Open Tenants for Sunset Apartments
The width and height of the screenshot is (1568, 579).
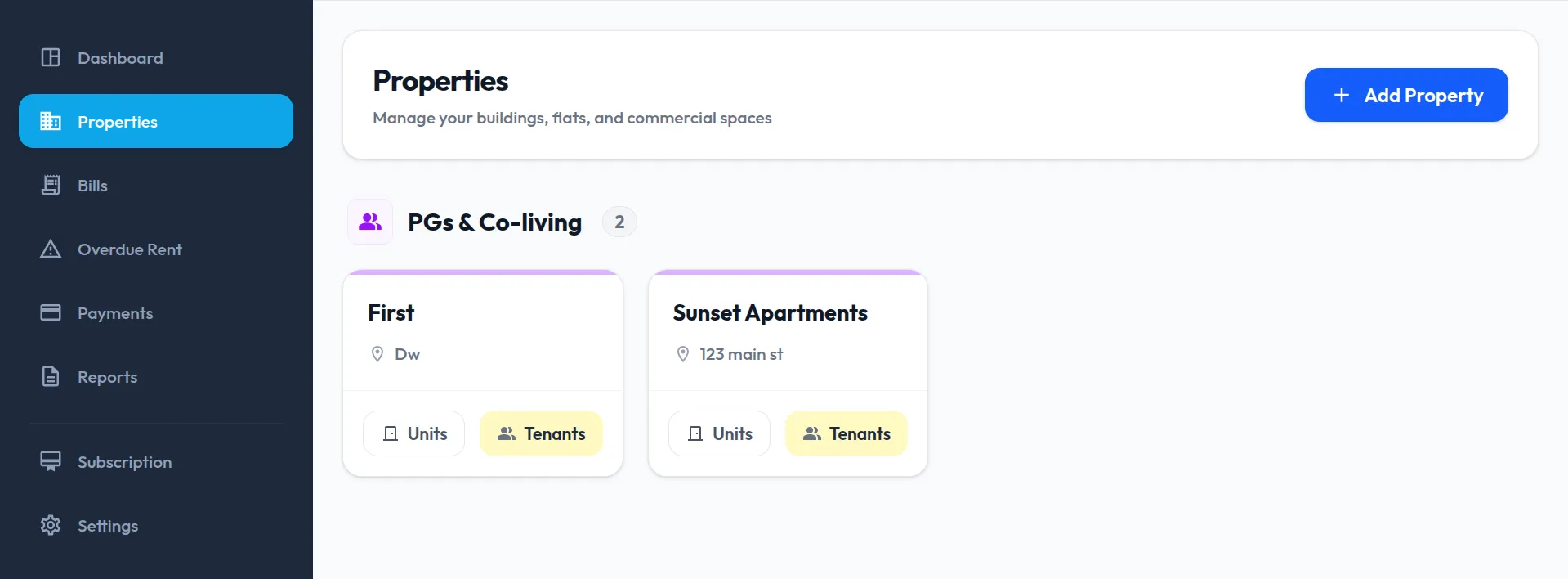pos(847,433)
